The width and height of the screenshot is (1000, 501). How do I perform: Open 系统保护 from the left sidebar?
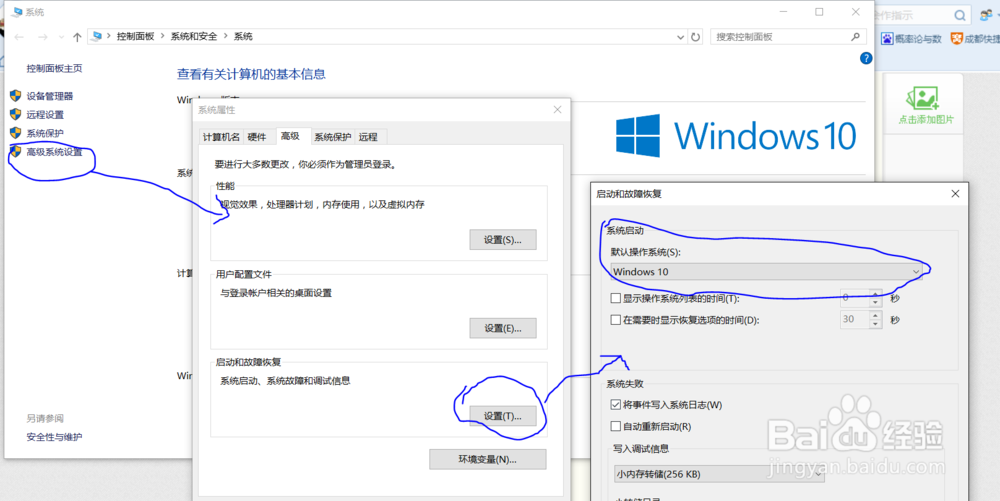(x=45, y=133)
